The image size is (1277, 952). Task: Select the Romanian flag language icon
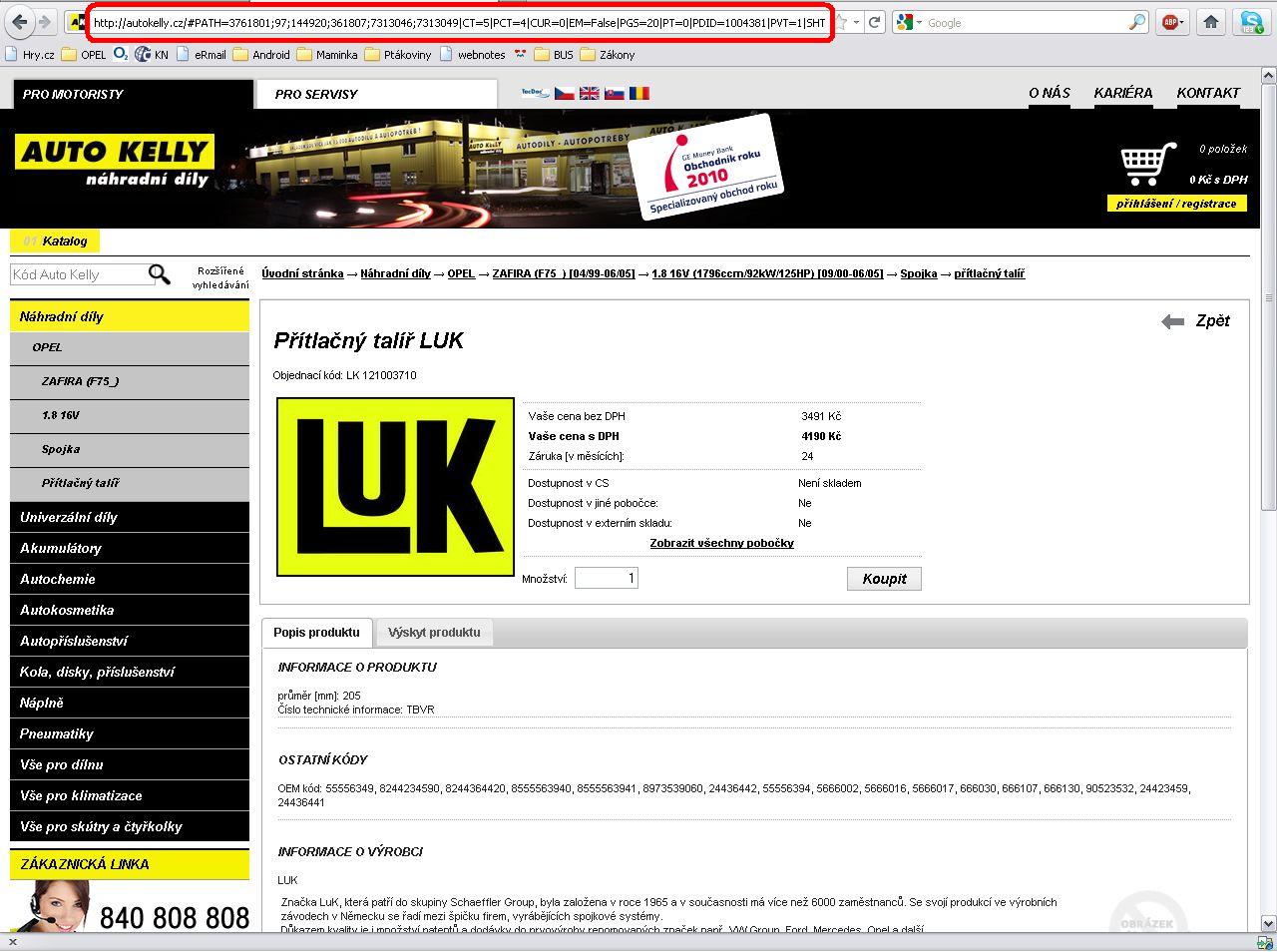[639, 93]
